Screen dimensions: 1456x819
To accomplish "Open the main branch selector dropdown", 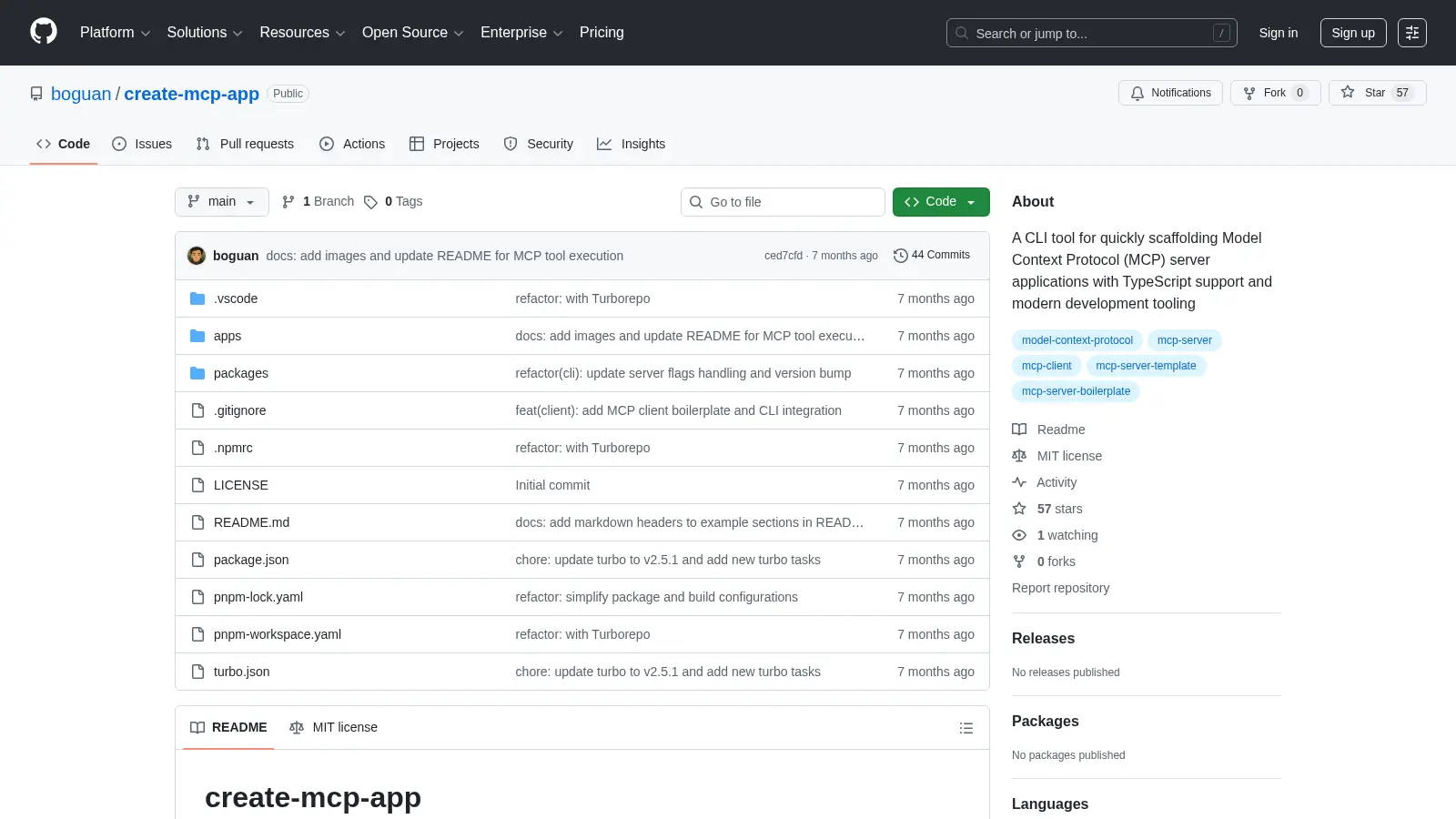I will click(x=222, y=202).
